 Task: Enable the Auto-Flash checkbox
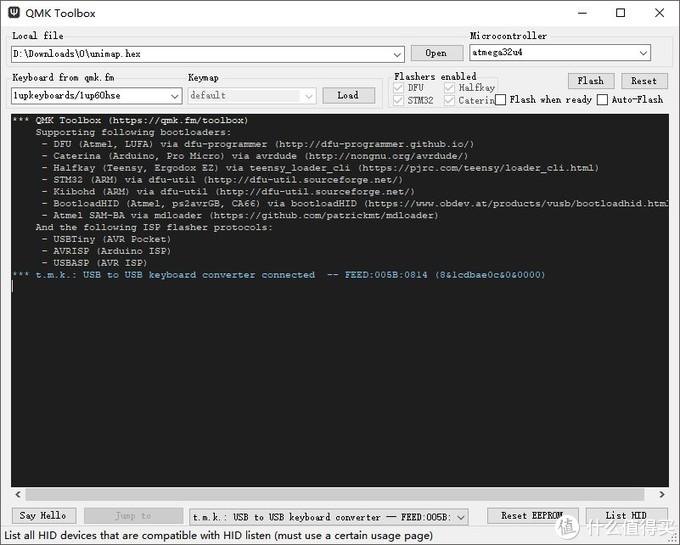(602, 100)
